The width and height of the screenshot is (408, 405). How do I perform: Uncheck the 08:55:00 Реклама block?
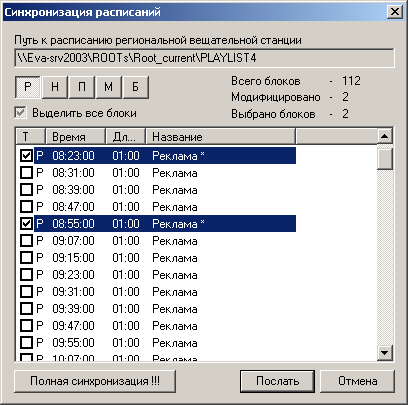pos(26,224)
